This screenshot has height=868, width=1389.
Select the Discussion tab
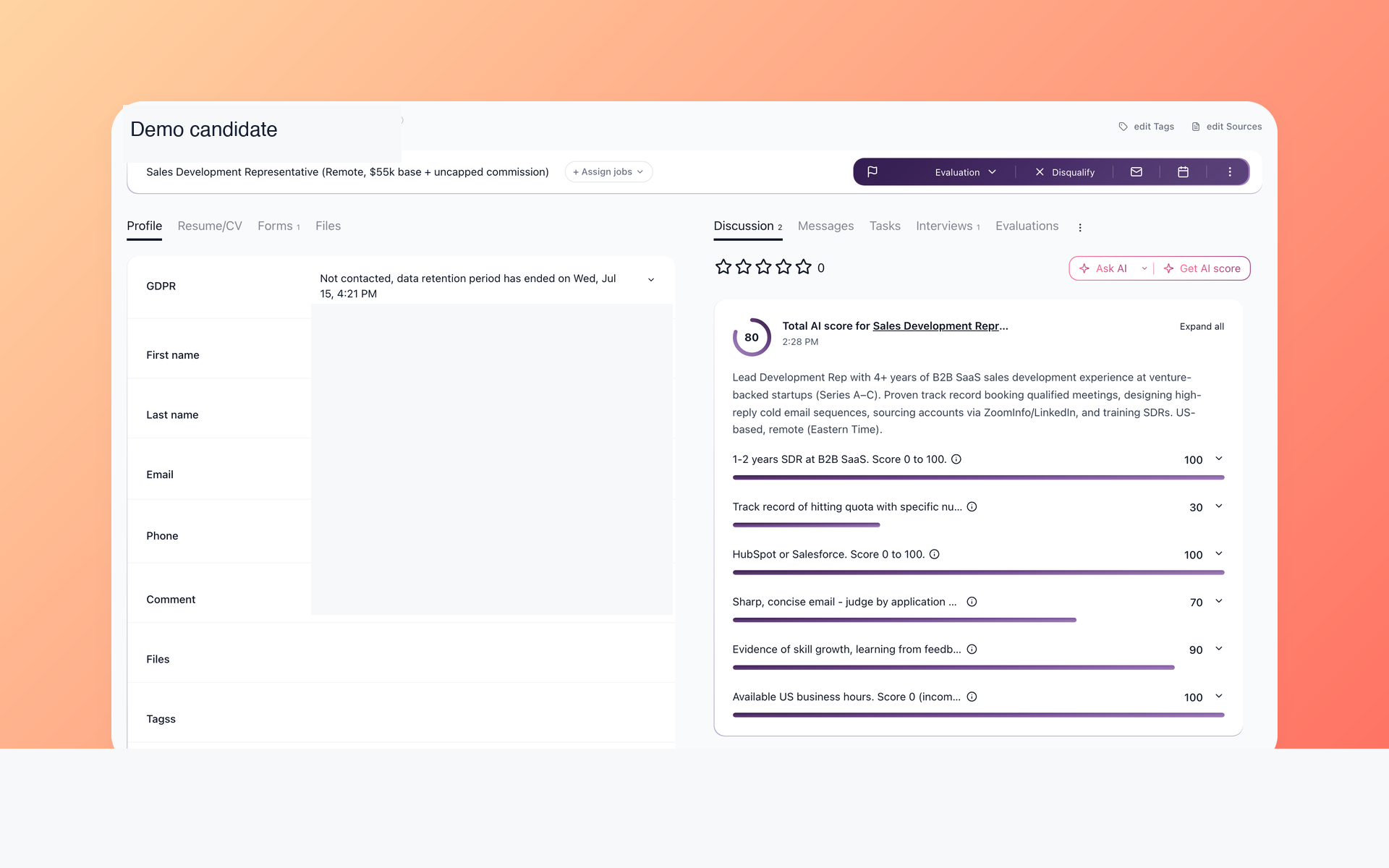pyautogui.click(x=748, y=226)
